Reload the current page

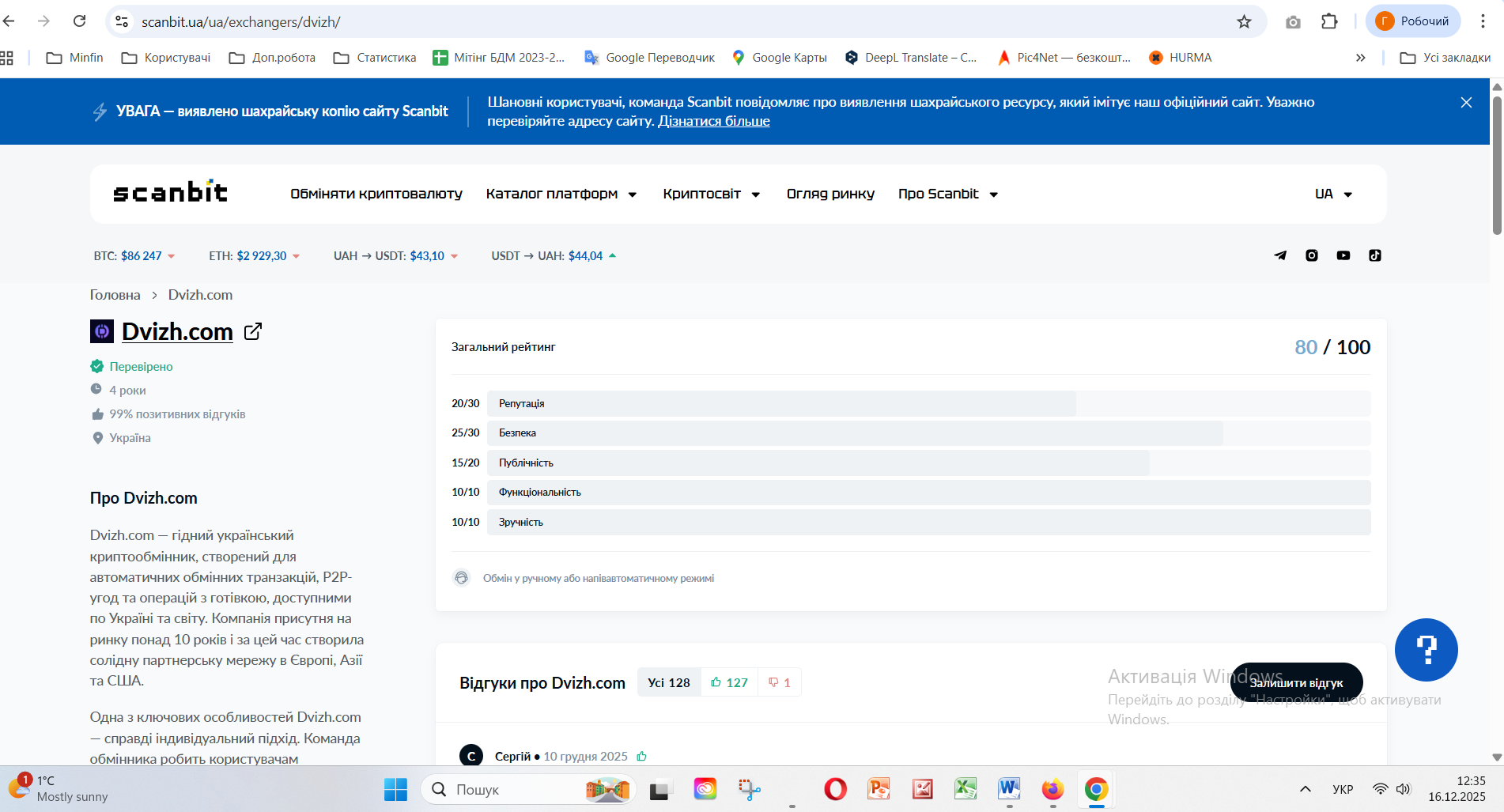pyautogui.click(x=79, y=21)
